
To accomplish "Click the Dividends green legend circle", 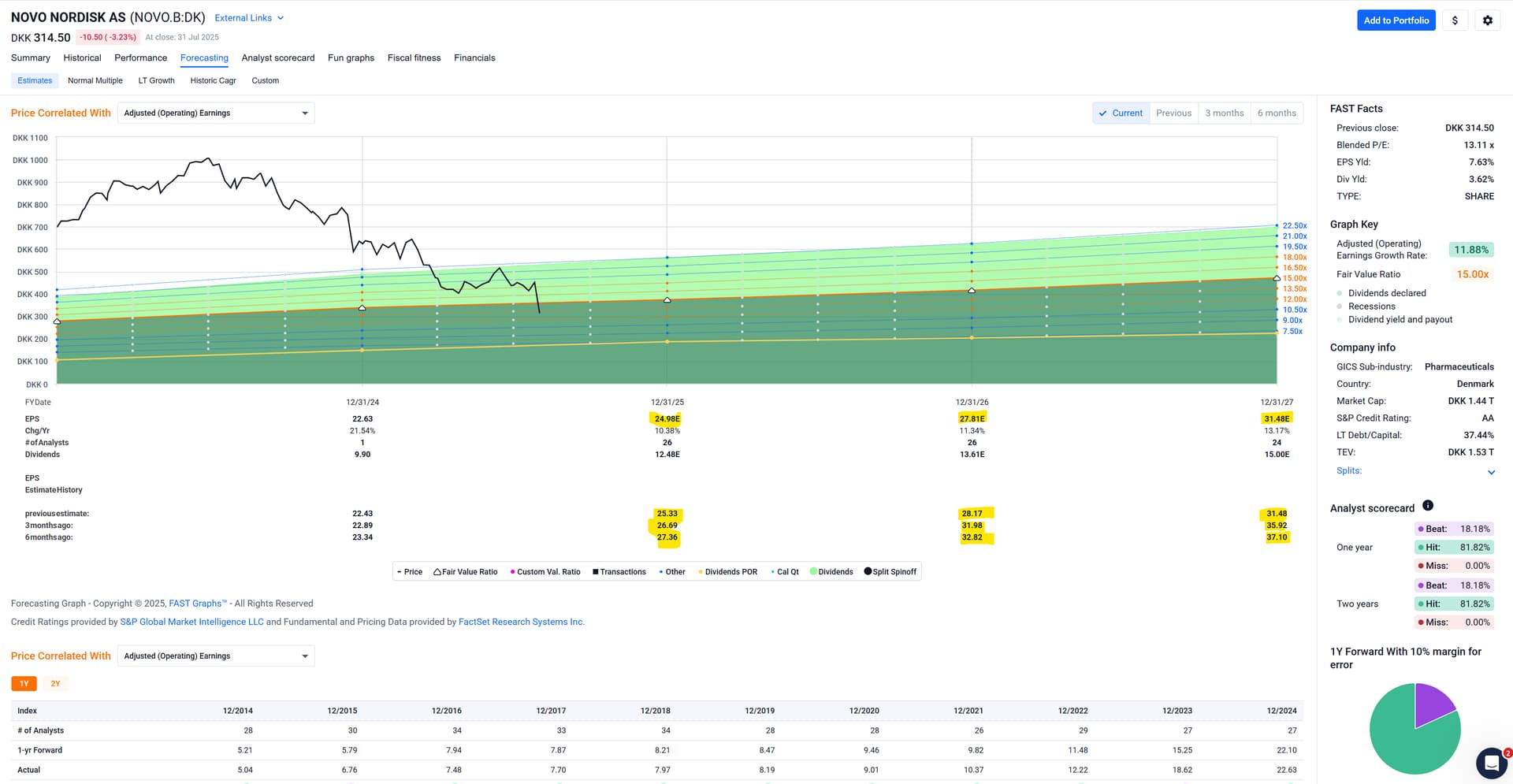I will click(x=813, y=572).
